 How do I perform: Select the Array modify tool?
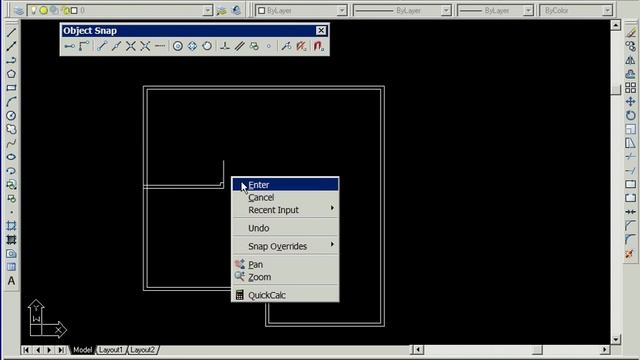pos(631,88)
